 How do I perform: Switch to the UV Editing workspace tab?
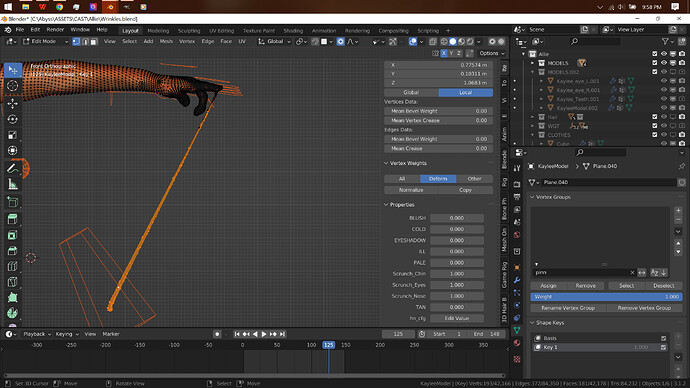point(221,31)
